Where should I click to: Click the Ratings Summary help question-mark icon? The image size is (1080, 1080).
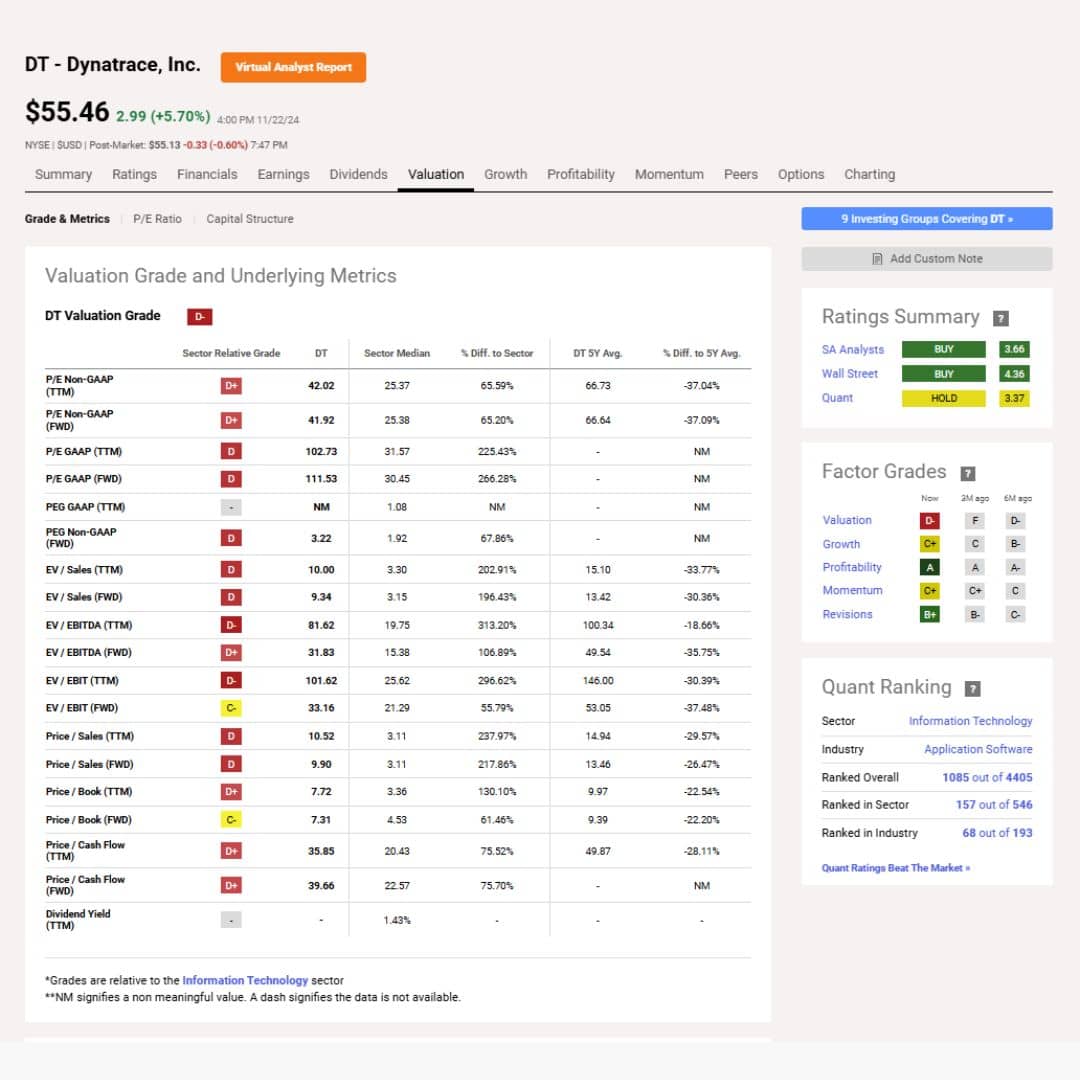click(1000, 318)
